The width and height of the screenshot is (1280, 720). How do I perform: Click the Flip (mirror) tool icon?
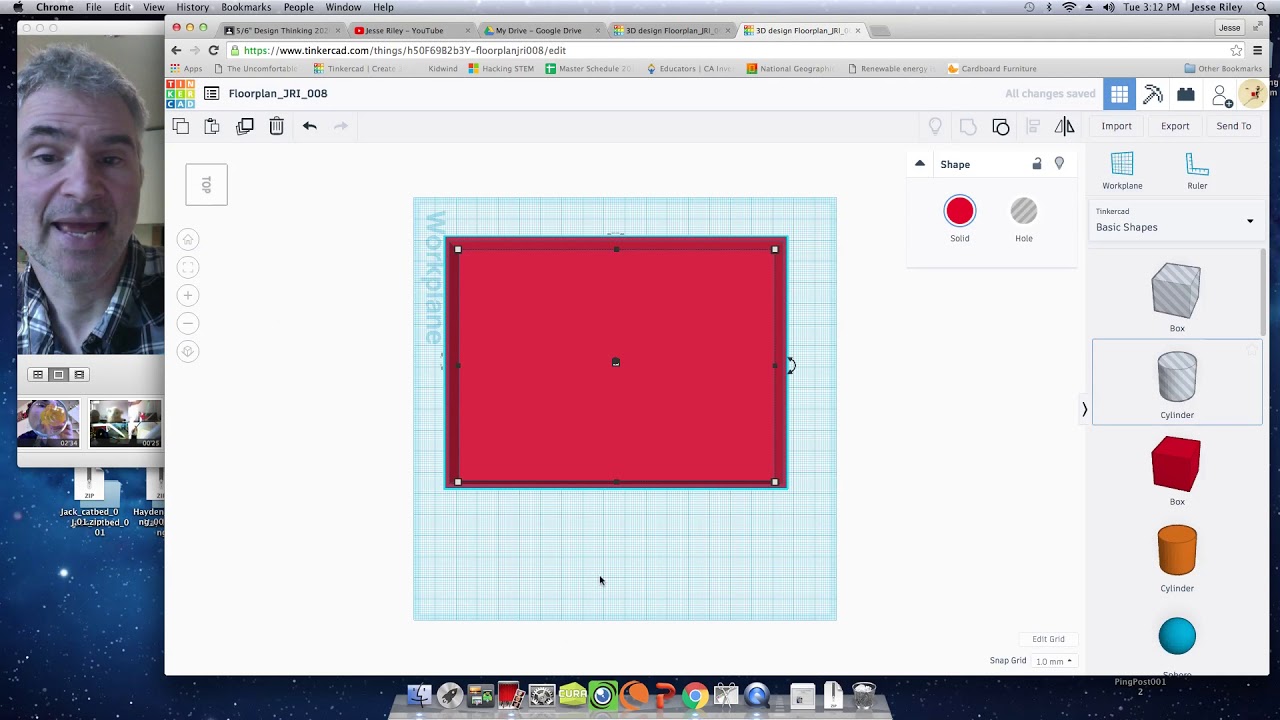(1064, 126)
